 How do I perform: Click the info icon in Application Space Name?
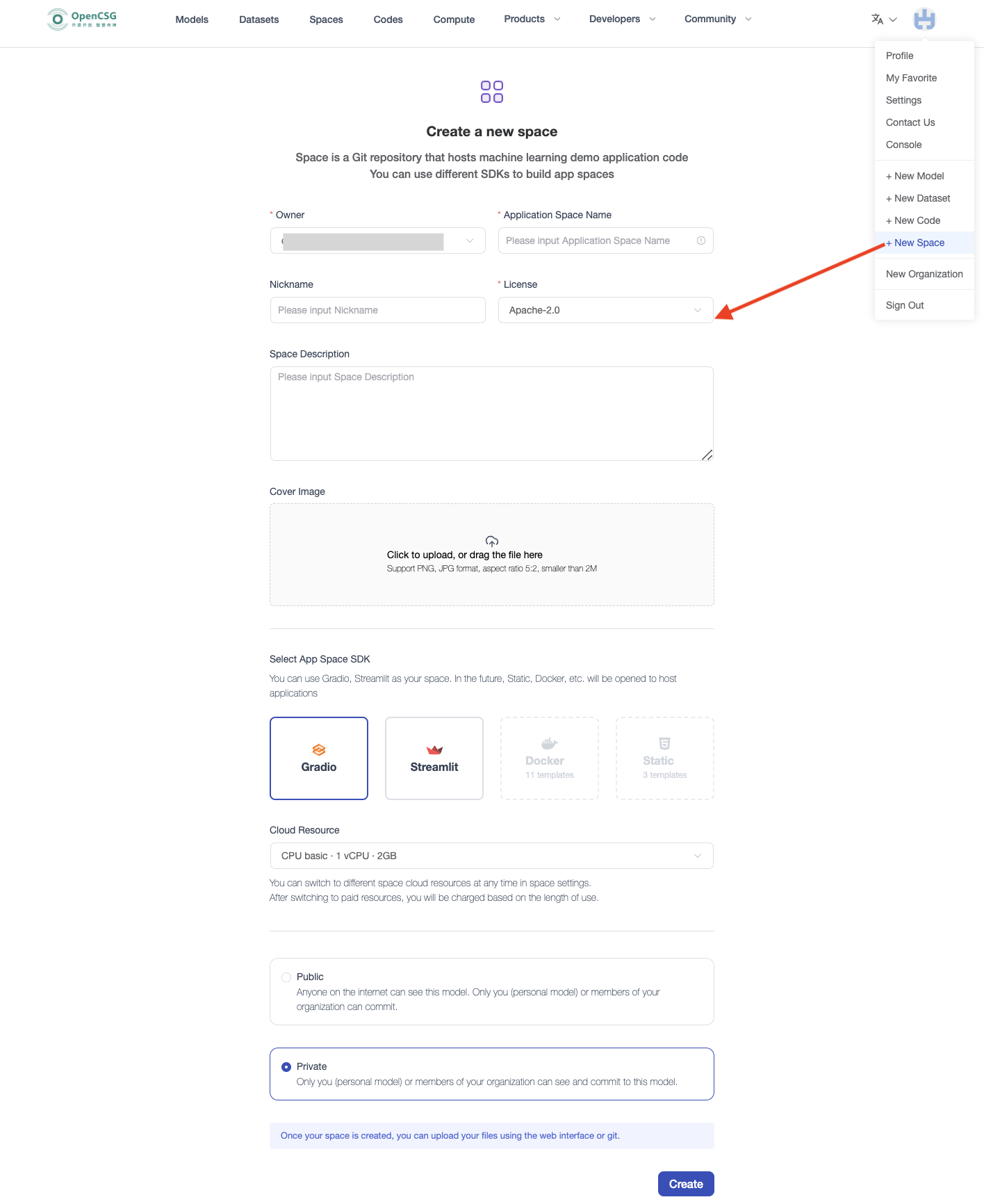[x=700, y=241]
